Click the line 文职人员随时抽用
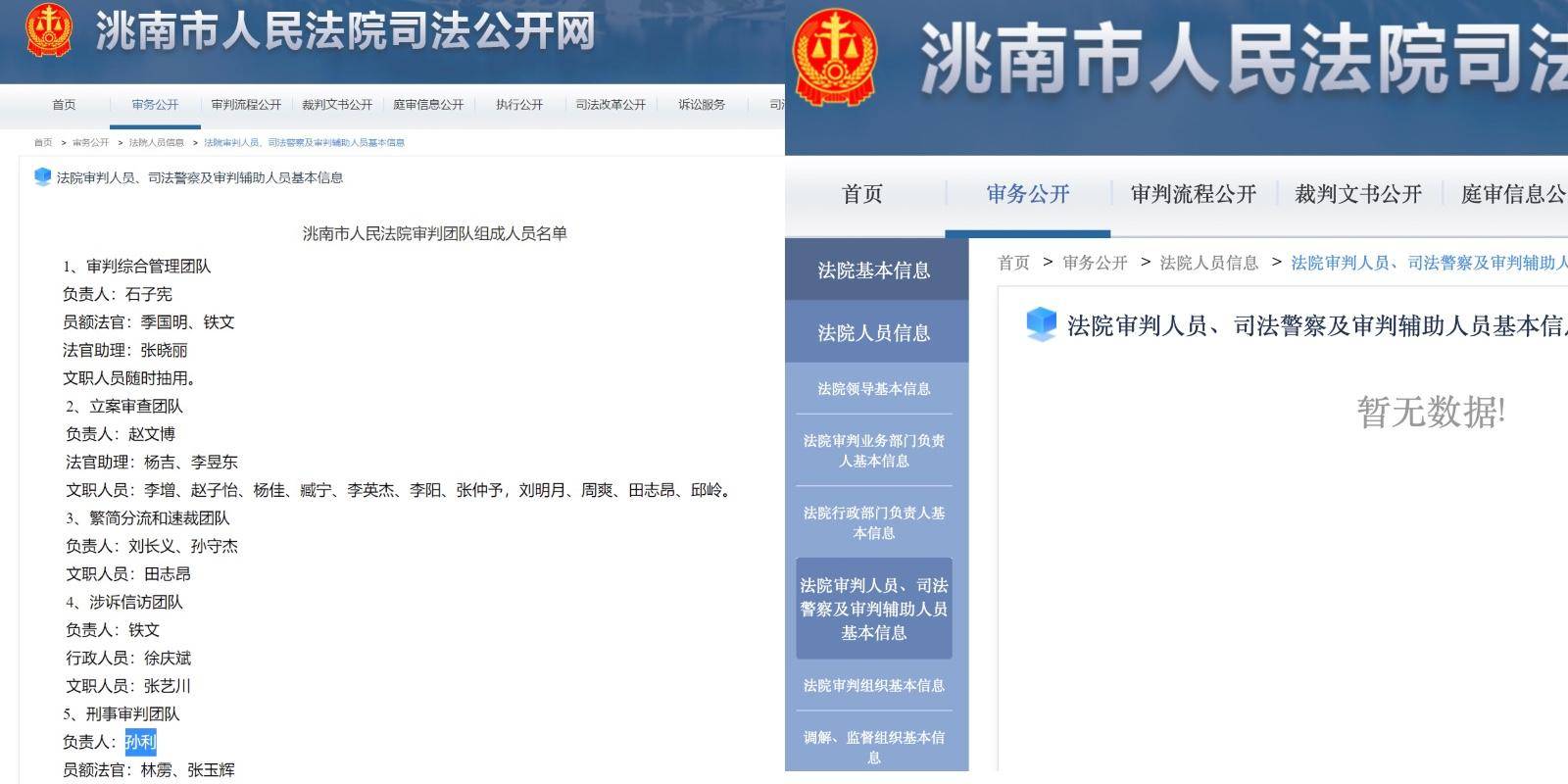This screenshot has height=784, width=1568. pyautogui.click(x=129, y=378)
